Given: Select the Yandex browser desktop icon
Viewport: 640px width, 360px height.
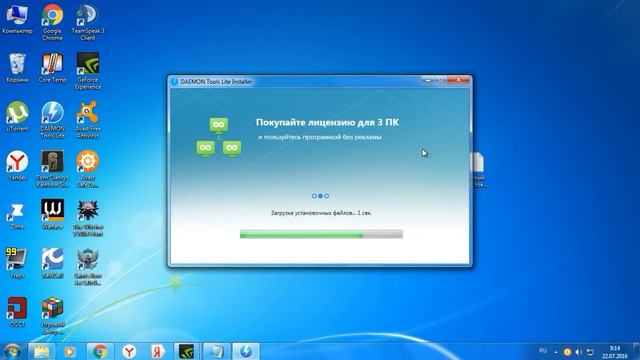Looking at the screenshot, I should point(17,166).
